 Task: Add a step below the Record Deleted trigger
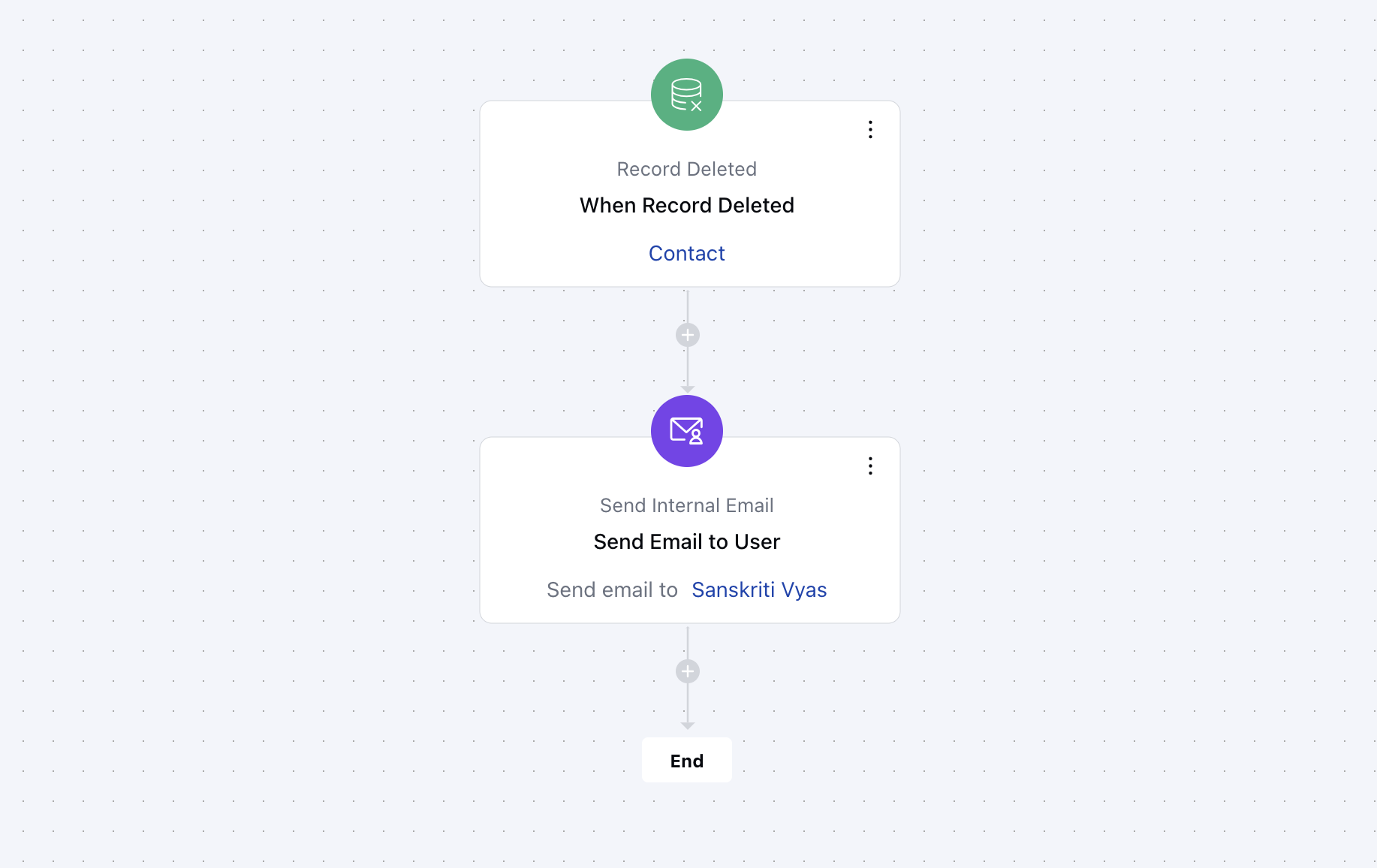[687, 335]
